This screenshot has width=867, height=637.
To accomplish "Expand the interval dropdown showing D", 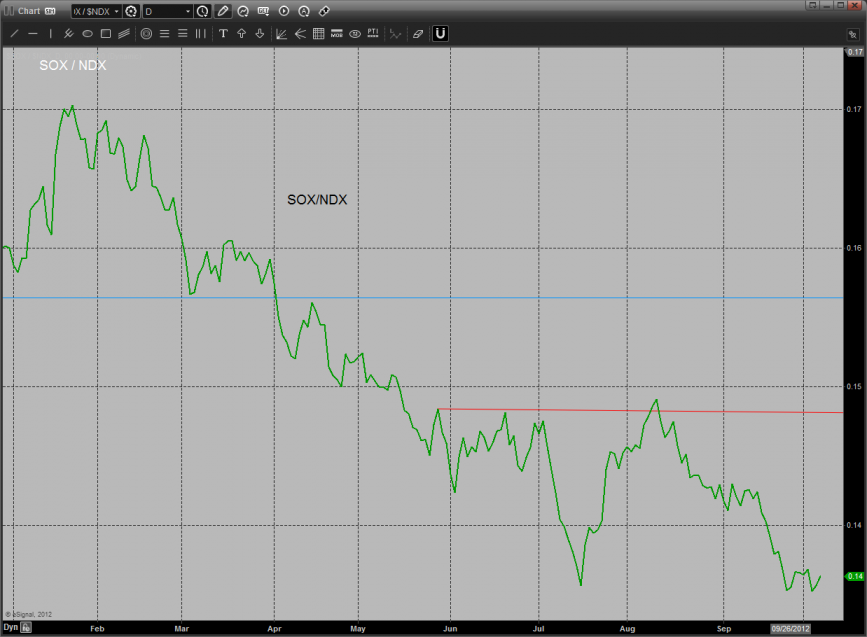I will coord(166,11).
